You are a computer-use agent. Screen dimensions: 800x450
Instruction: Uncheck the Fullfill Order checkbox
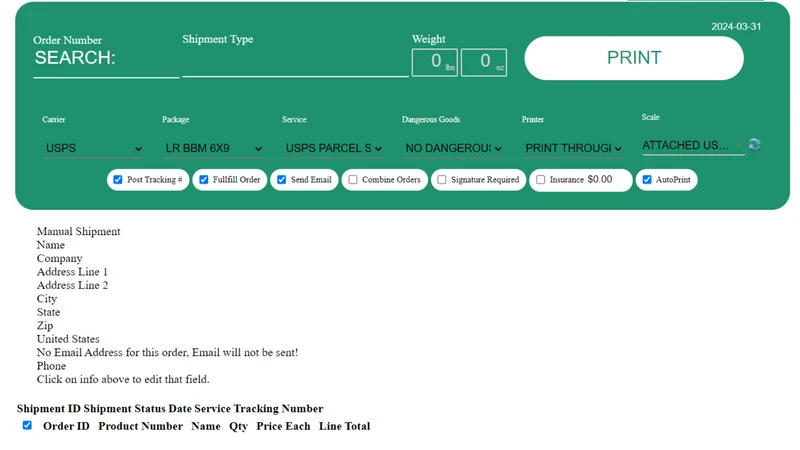click(x=204, y=180)
